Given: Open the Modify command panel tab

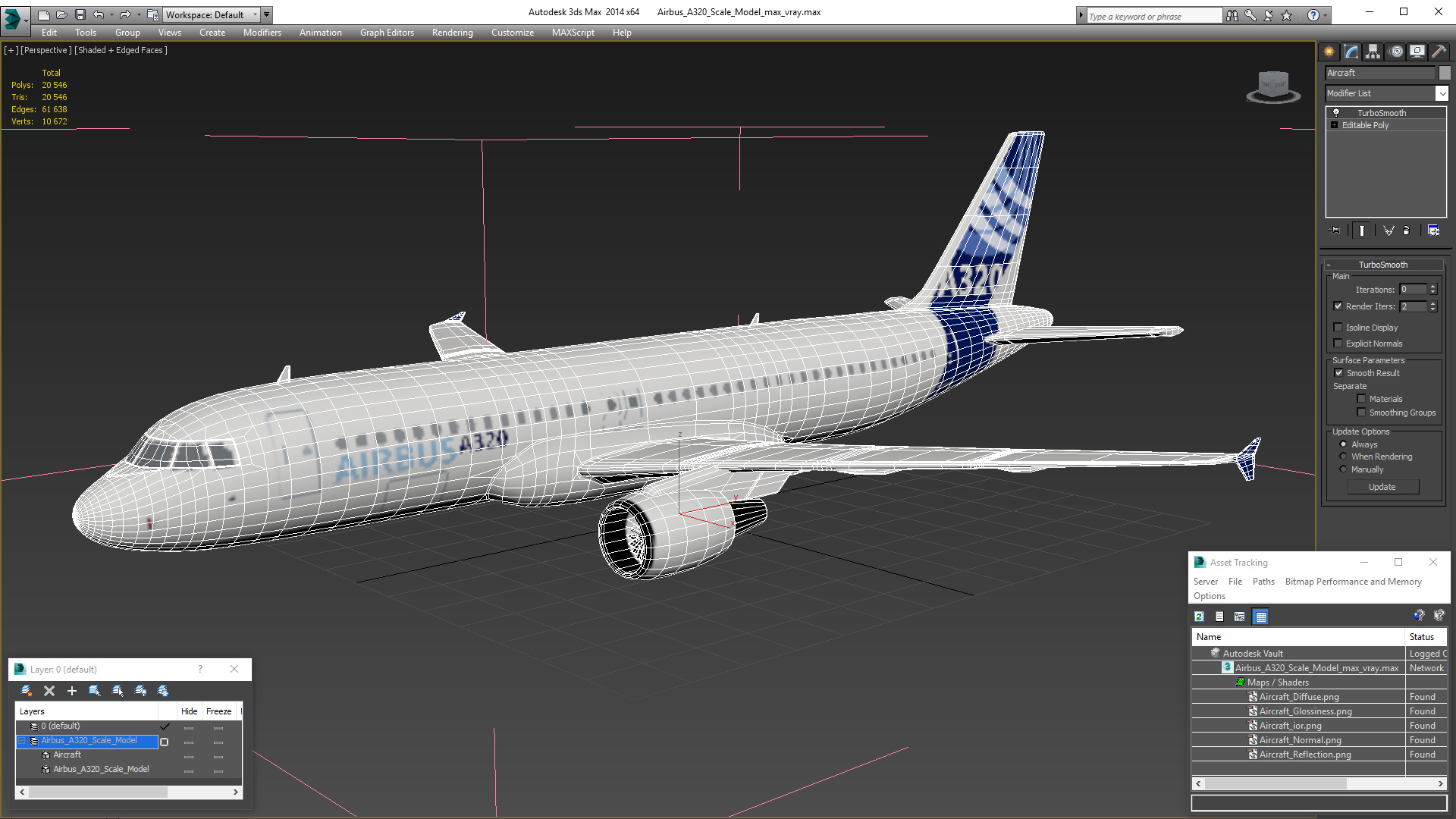Looking at the screenshot, I should point(1351,52).
